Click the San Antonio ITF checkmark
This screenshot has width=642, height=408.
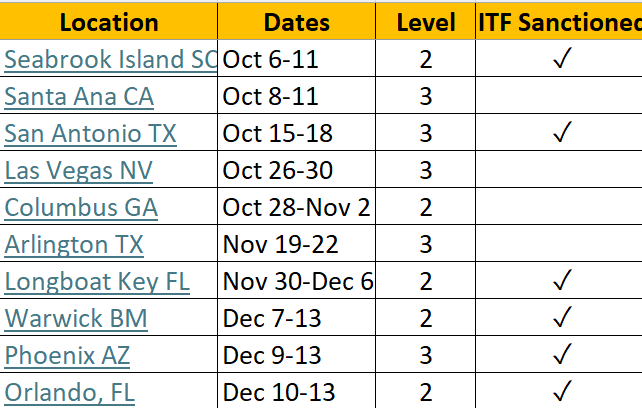coord(562,132)
